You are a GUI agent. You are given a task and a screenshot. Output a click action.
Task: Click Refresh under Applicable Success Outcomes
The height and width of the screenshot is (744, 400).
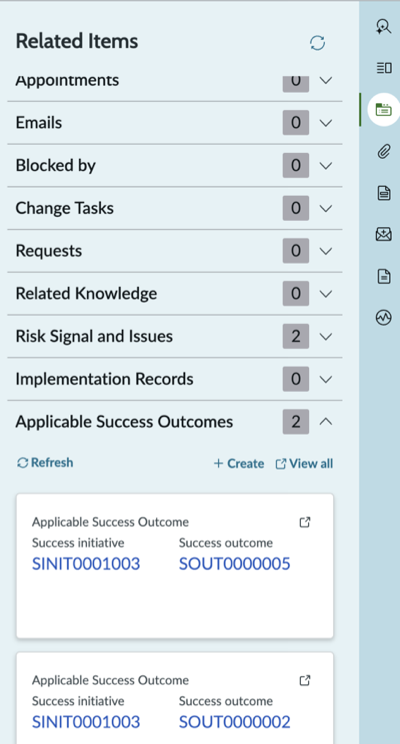coord(45,463)
